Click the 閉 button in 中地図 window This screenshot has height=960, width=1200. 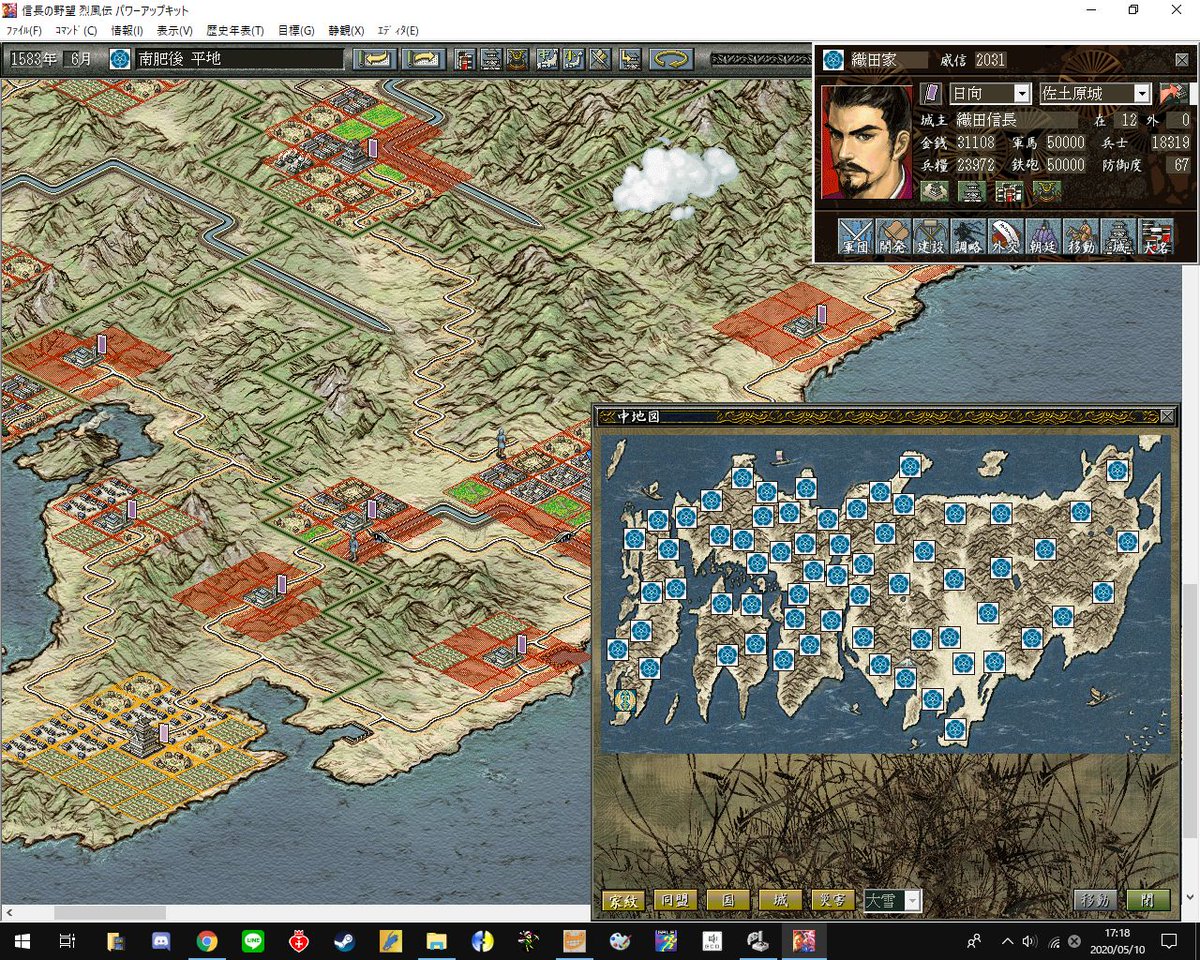(1148, 900)
